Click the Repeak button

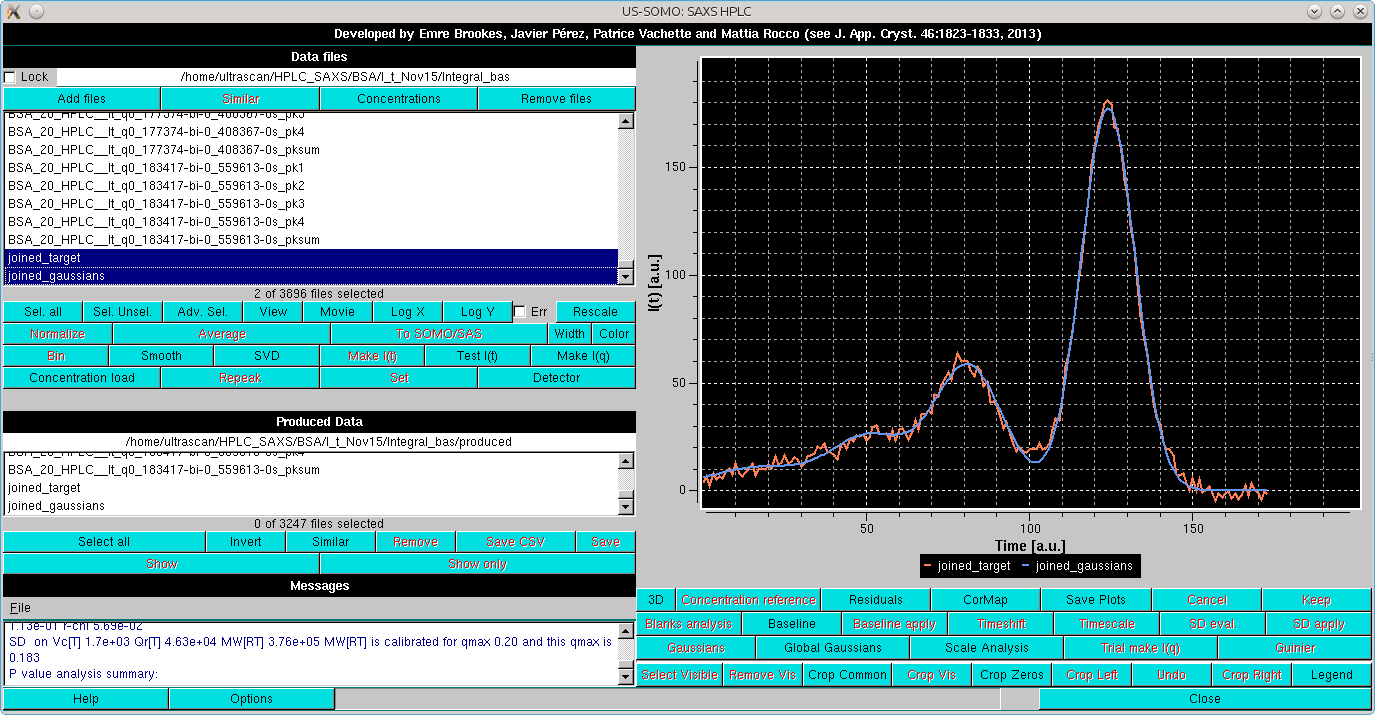click(240, 378)
